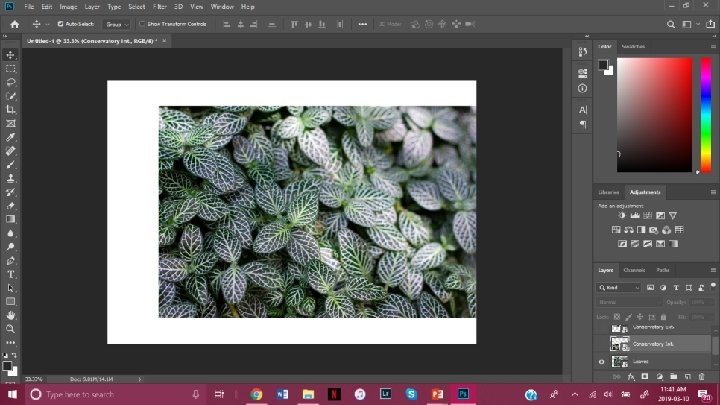Open the Info panel icon
Viewport: 720px width, 405px height.
coord(582,88)
